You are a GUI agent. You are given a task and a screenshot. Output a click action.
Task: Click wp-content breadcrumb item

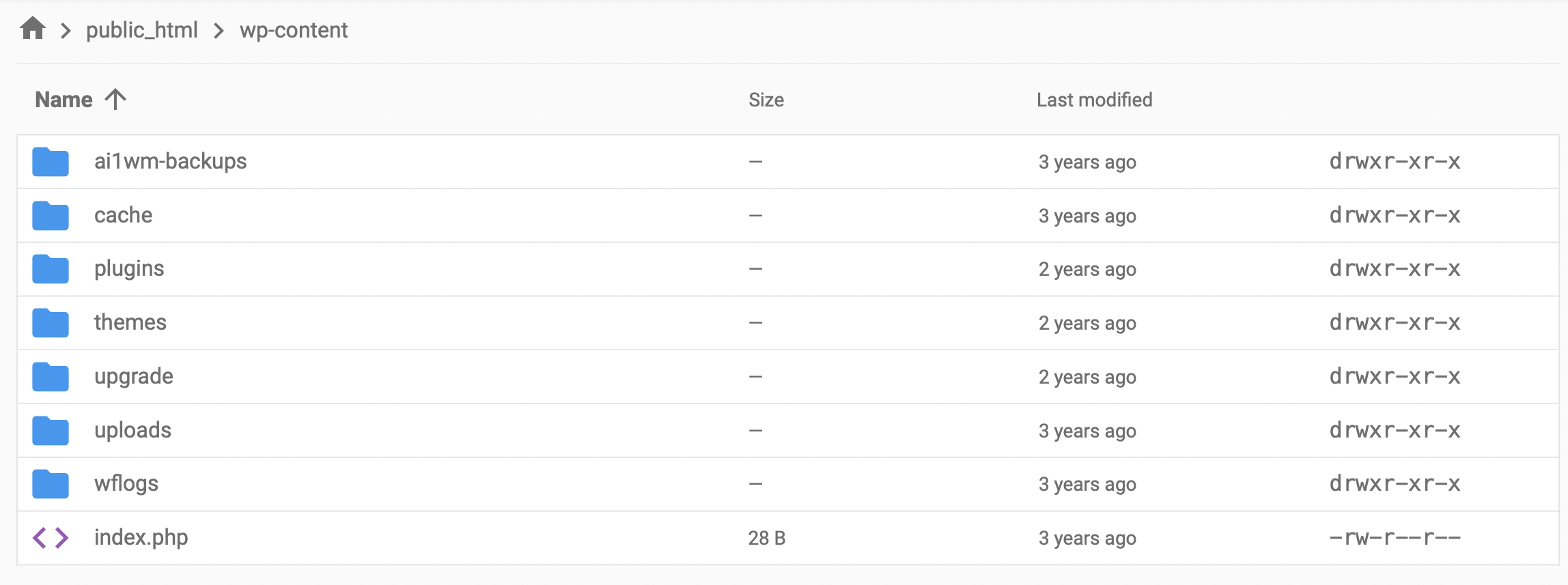(x=293, y=30)
